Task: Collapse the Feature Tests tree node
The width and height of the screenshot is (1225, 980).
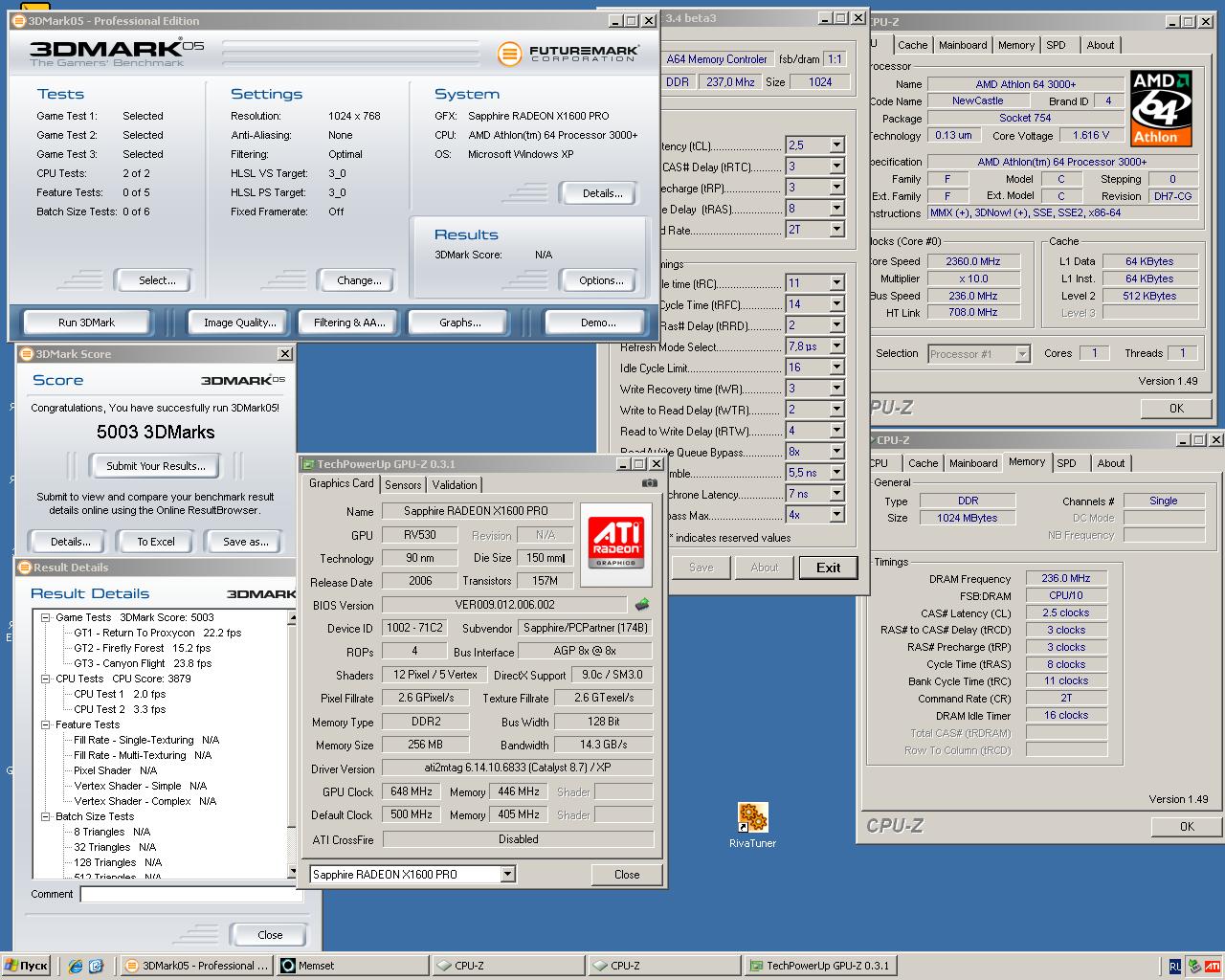Action: coord(45,724)
